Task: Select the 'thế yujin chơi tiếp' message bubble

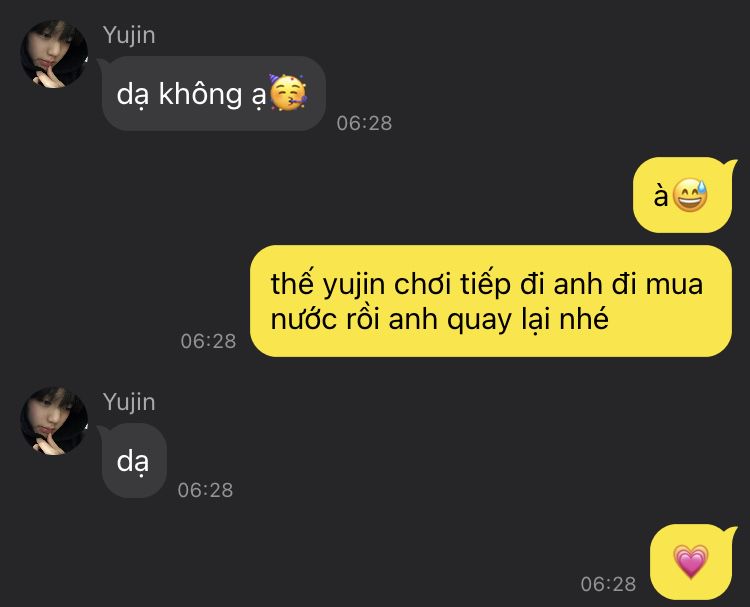Action: (x=491, y=301)
